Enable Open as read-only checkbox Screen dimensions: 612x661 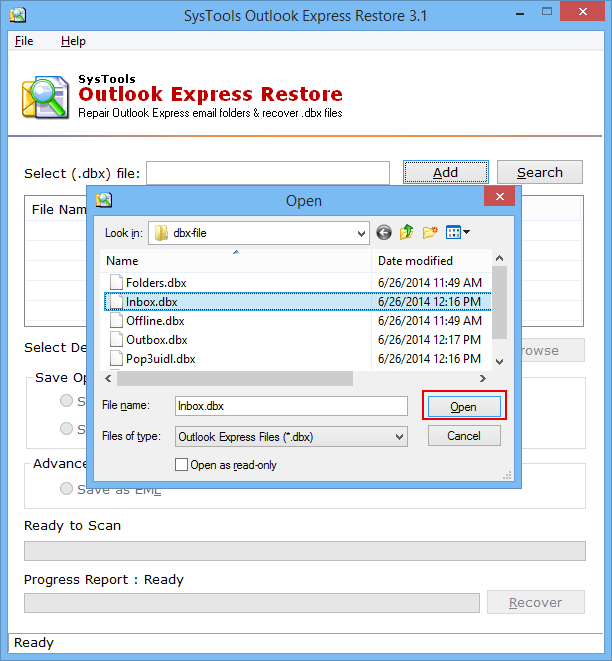pyautogui.click(x=181, y=465)
